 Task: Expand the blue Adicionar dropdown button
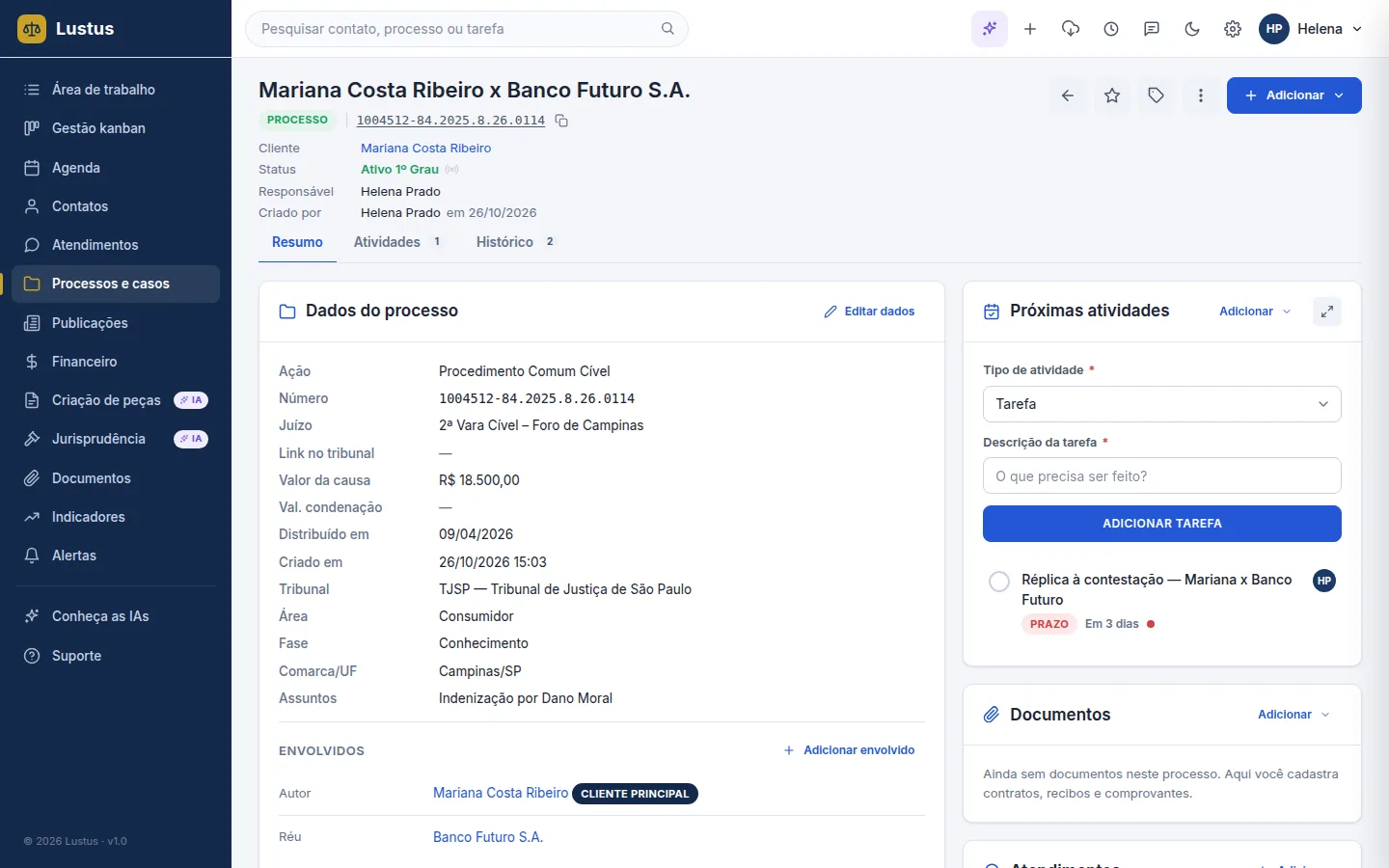coord(1294,95)
